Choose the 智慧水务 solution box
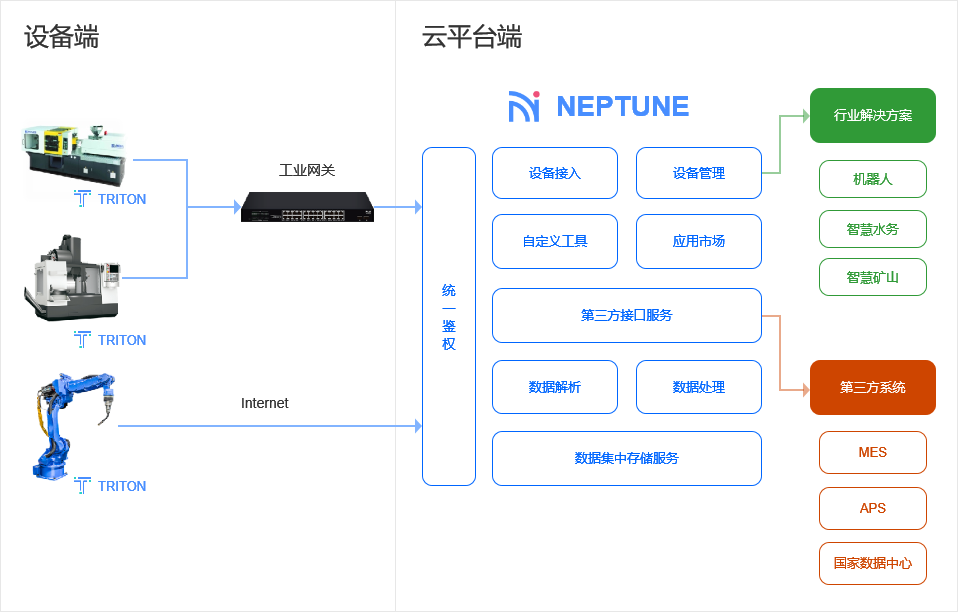The height and width of the screenshot is (612, 958). (x=873, y=229)
